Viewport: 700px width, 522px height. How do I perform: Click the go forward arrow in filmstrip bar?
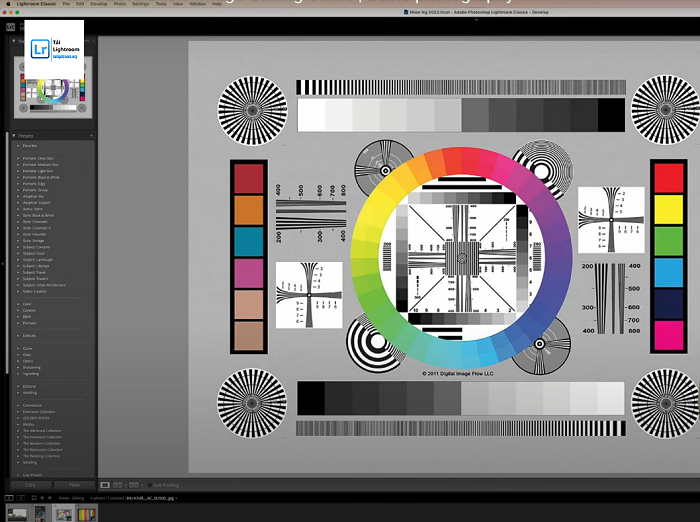click(x=50, y=497)
